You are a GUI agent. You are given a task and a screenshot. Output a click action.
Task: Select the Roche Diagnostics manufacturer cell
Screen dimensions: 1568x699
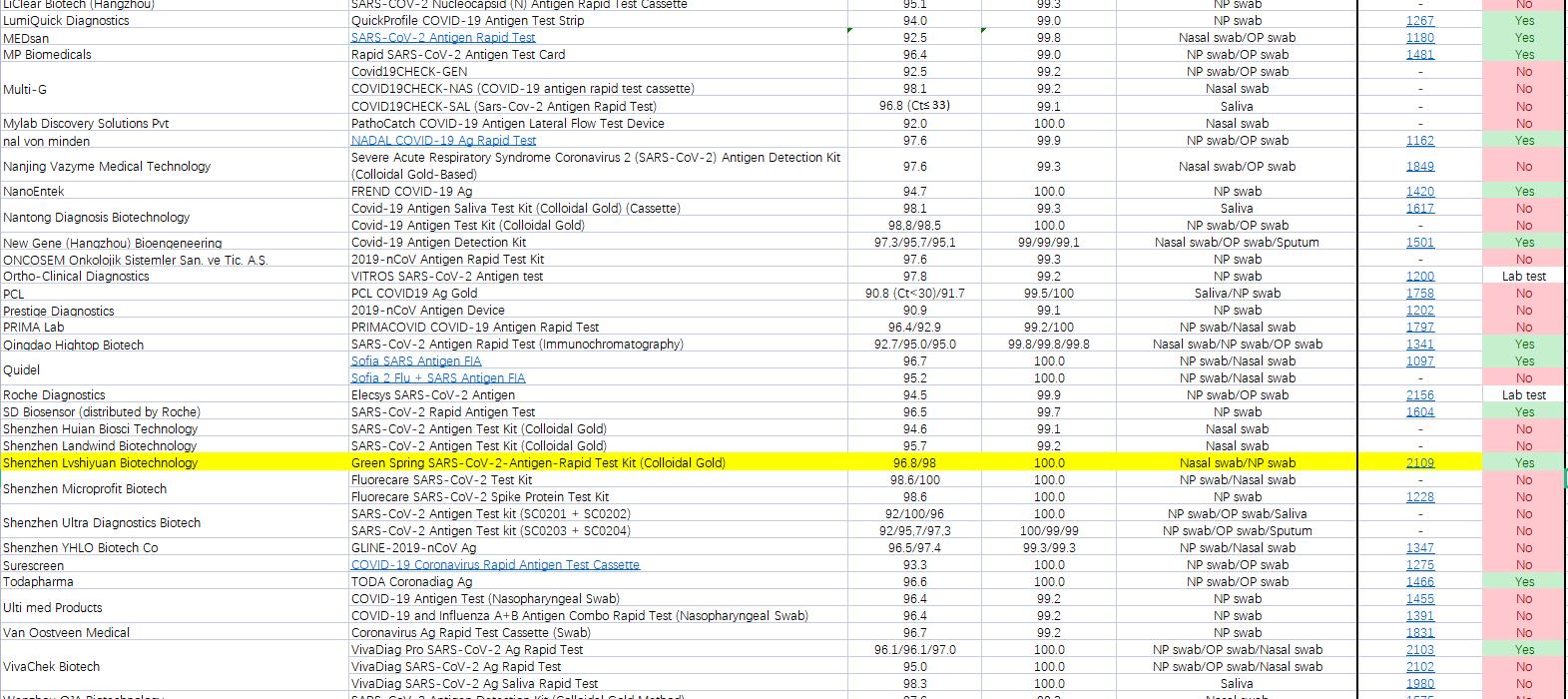click(54, 395)
